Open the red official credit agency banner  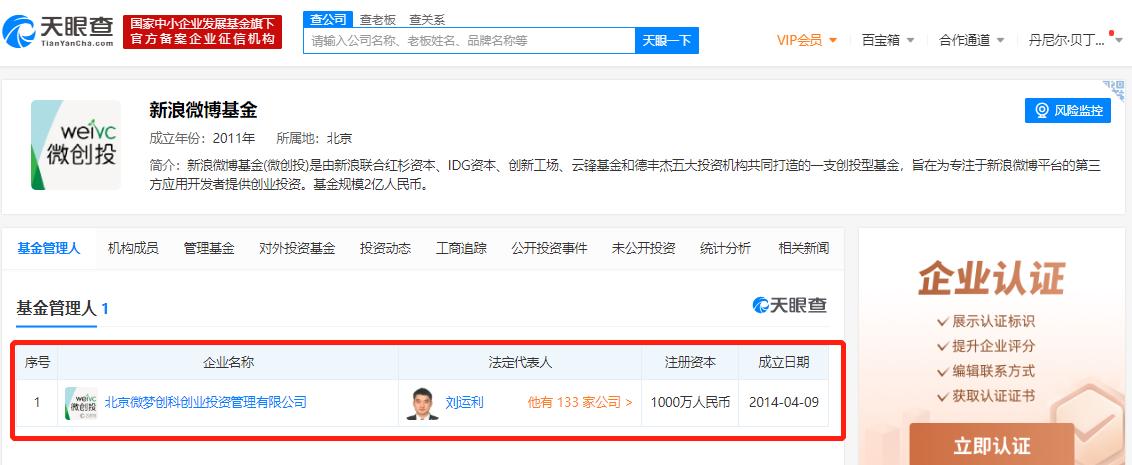click(x=202, y=31)
